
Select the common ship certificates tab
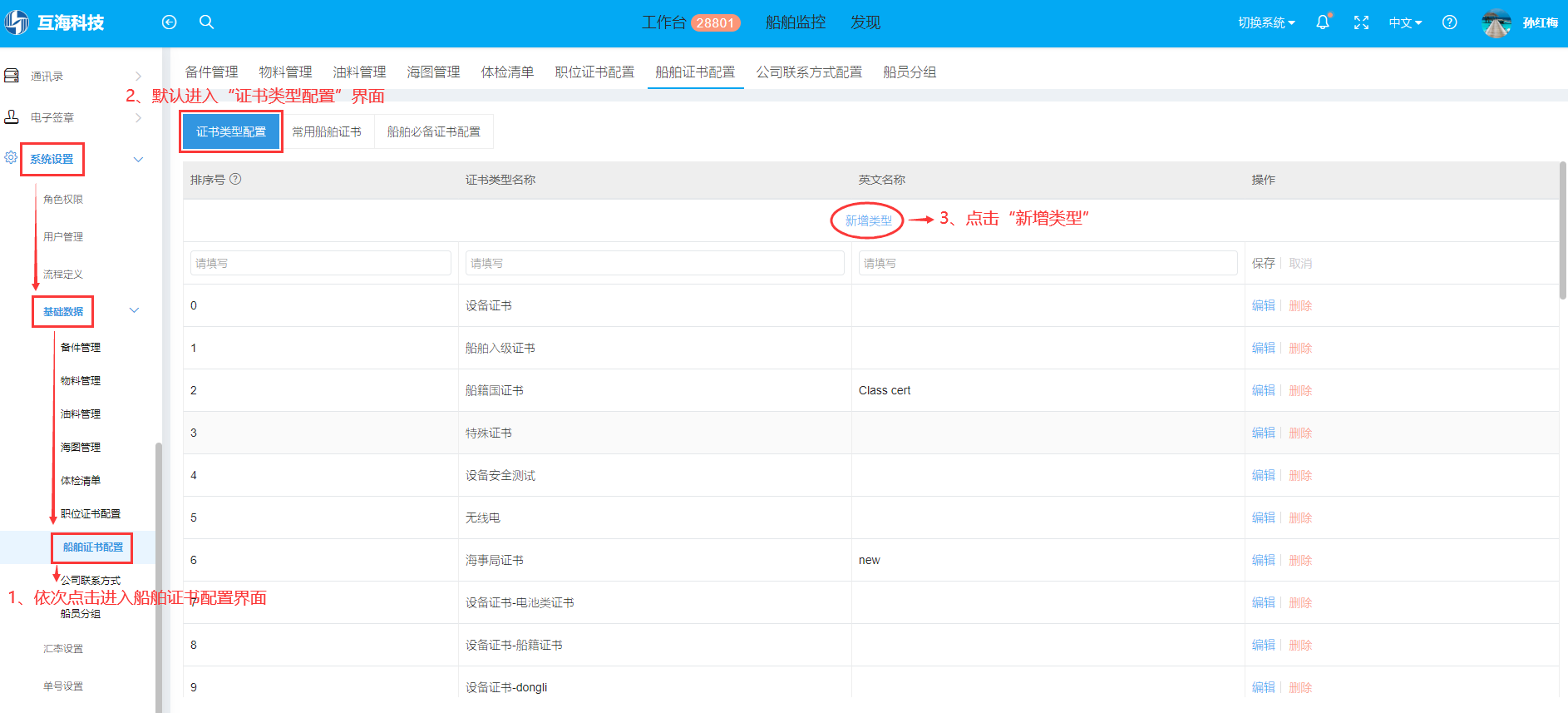tap(327, 131)
